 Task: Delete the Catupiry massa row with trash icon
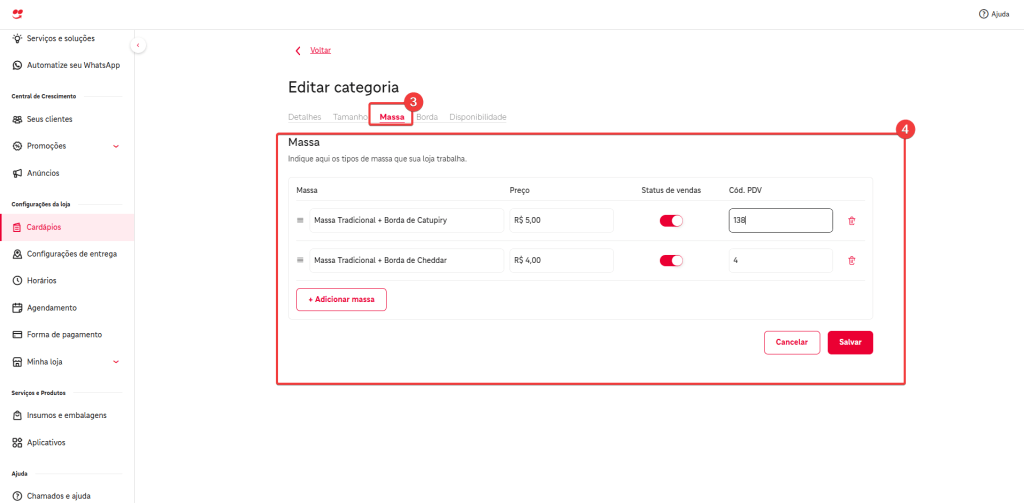point(851,221)
